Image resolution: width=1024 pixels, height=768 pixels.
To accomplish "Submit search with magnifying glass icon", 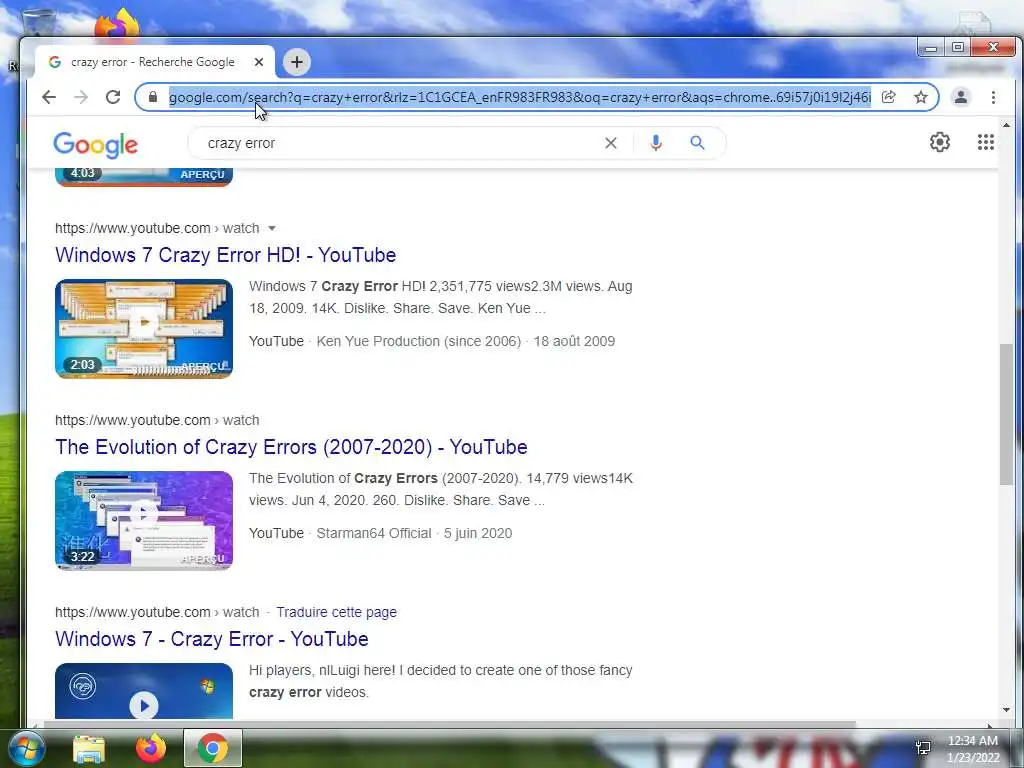I will pyautogui.click(x=697, y=143).
